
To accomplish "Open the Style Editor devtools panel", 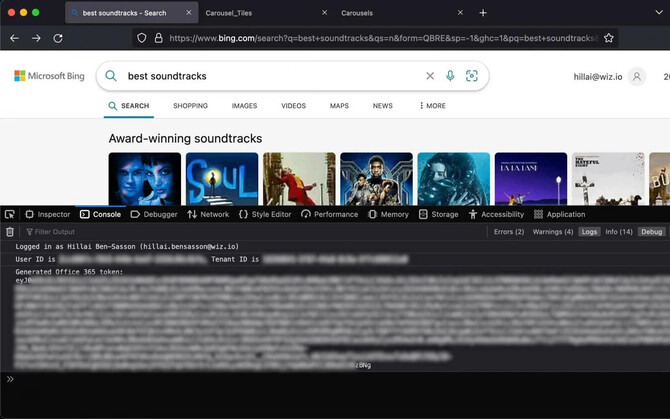I will (265, 214).
